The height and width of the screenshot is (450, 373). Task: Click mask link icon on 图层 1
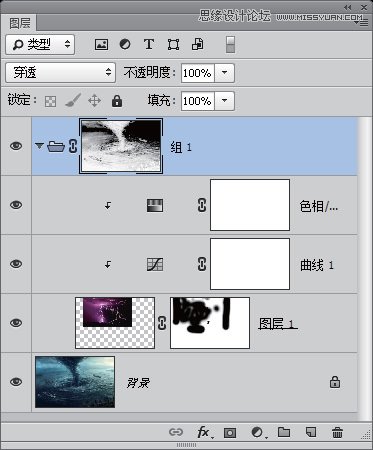(162, 323)
